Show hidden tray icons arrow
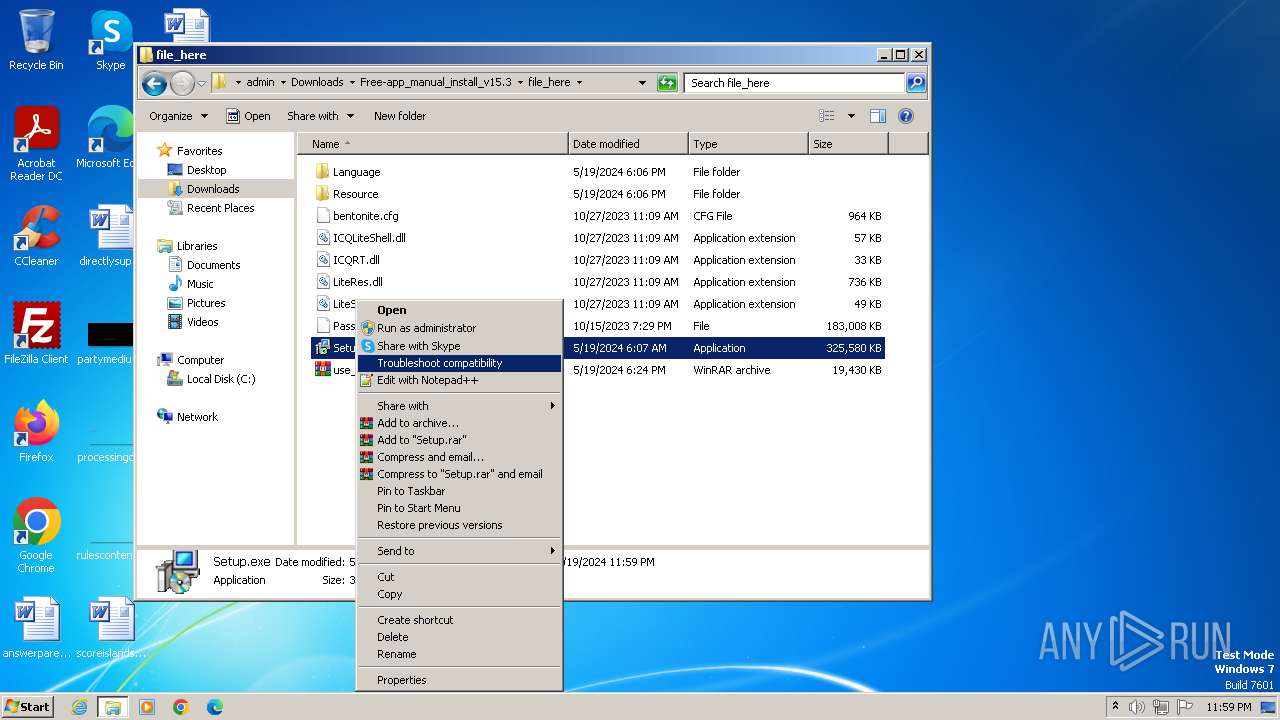 (x=1115, y=707)
